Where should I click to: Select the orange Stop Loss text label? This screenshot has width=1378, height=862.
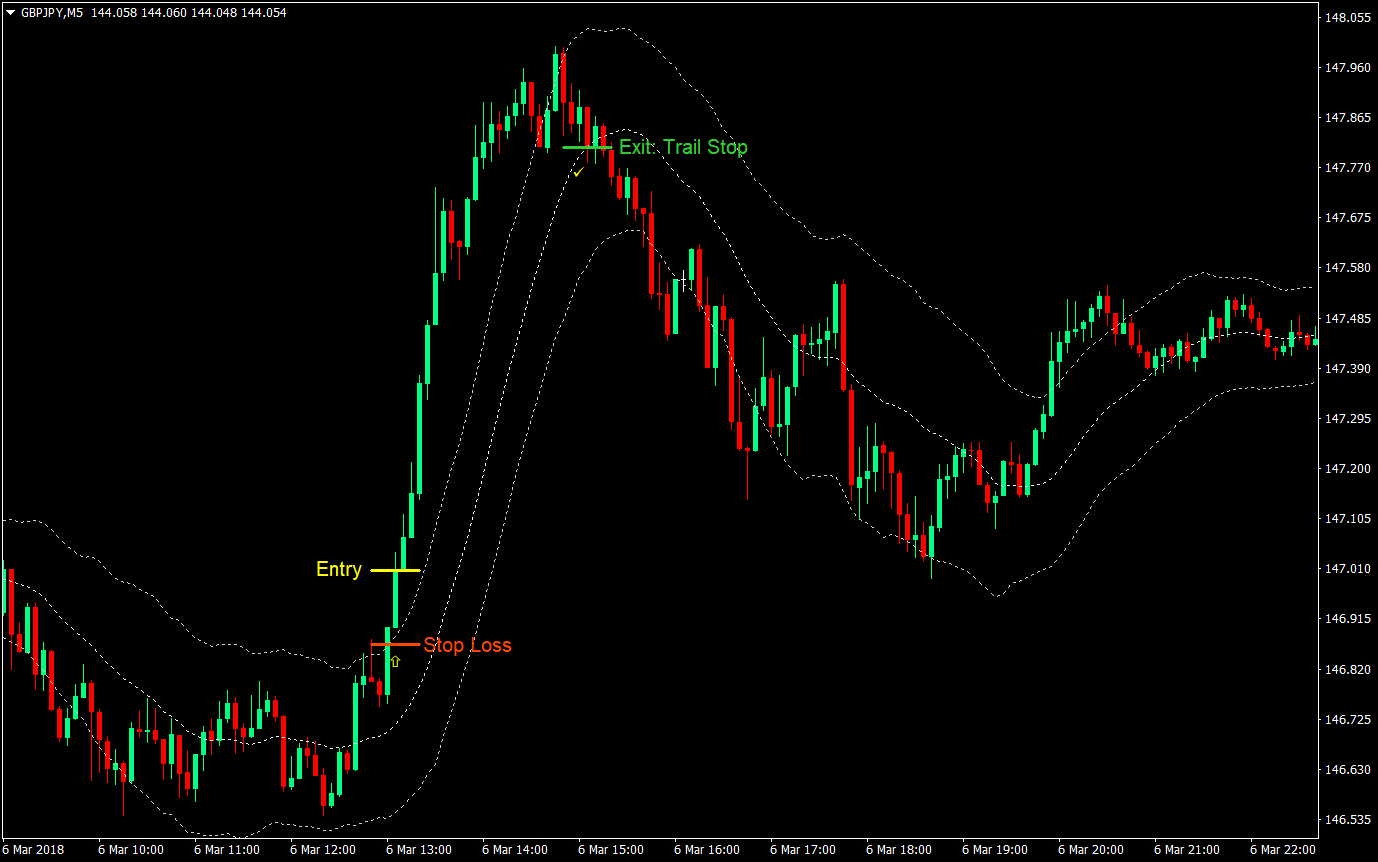467,645
